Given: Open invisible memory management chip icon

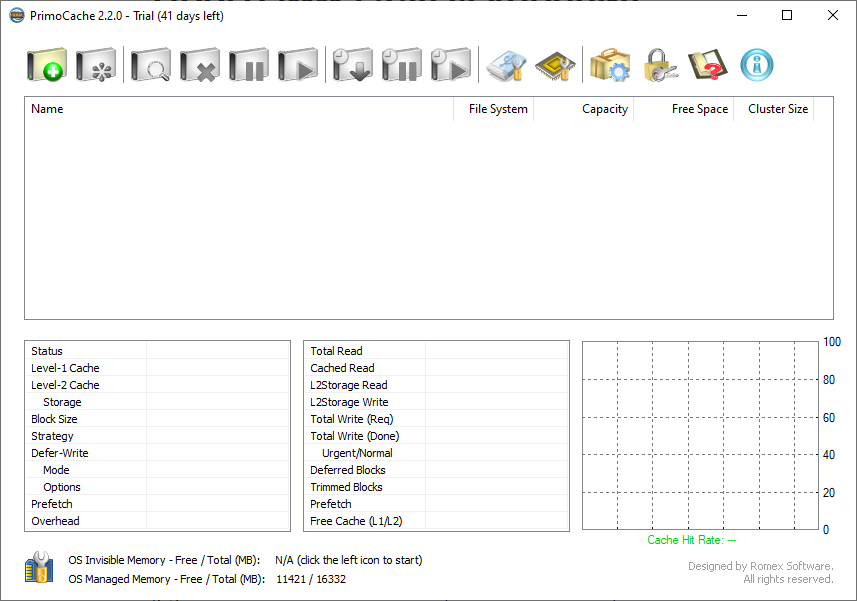Looking at the screenshot, I should point(555,65).
